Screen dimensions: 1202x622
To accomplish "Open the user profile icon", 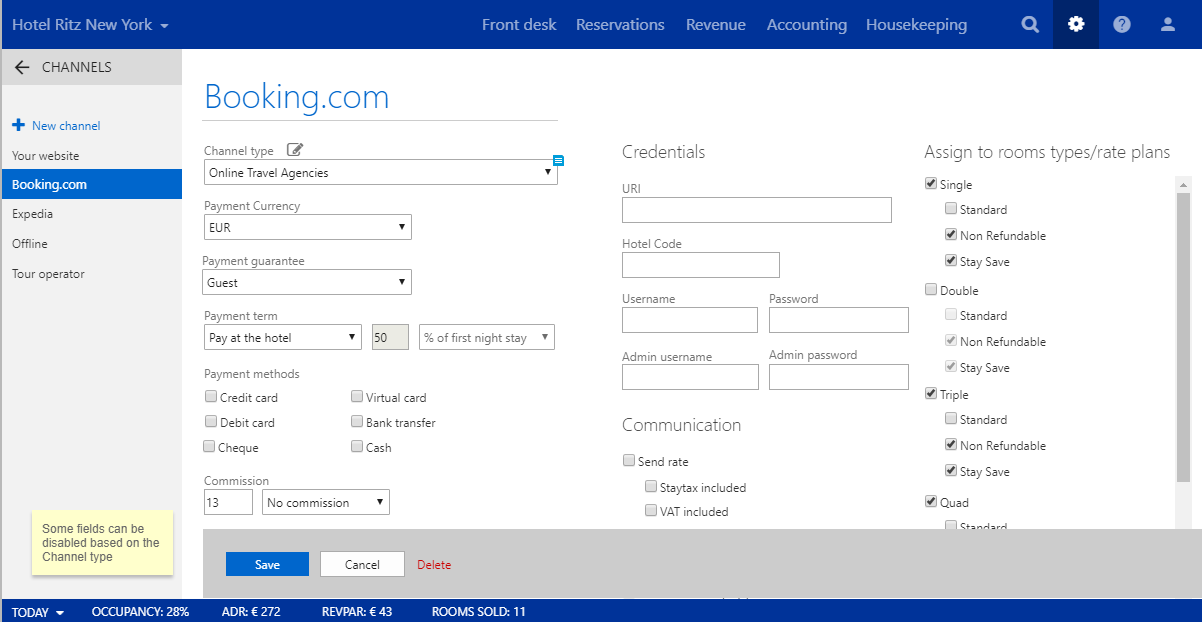I will (x=1168, y=25).
